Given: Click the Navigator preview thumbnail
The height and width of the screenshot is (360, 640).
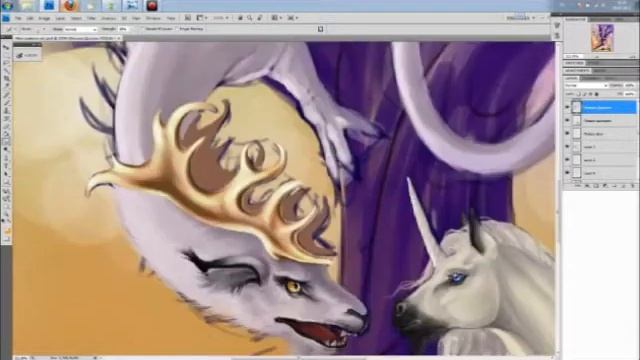Looking at the screenshot, I should click(602, 38).
